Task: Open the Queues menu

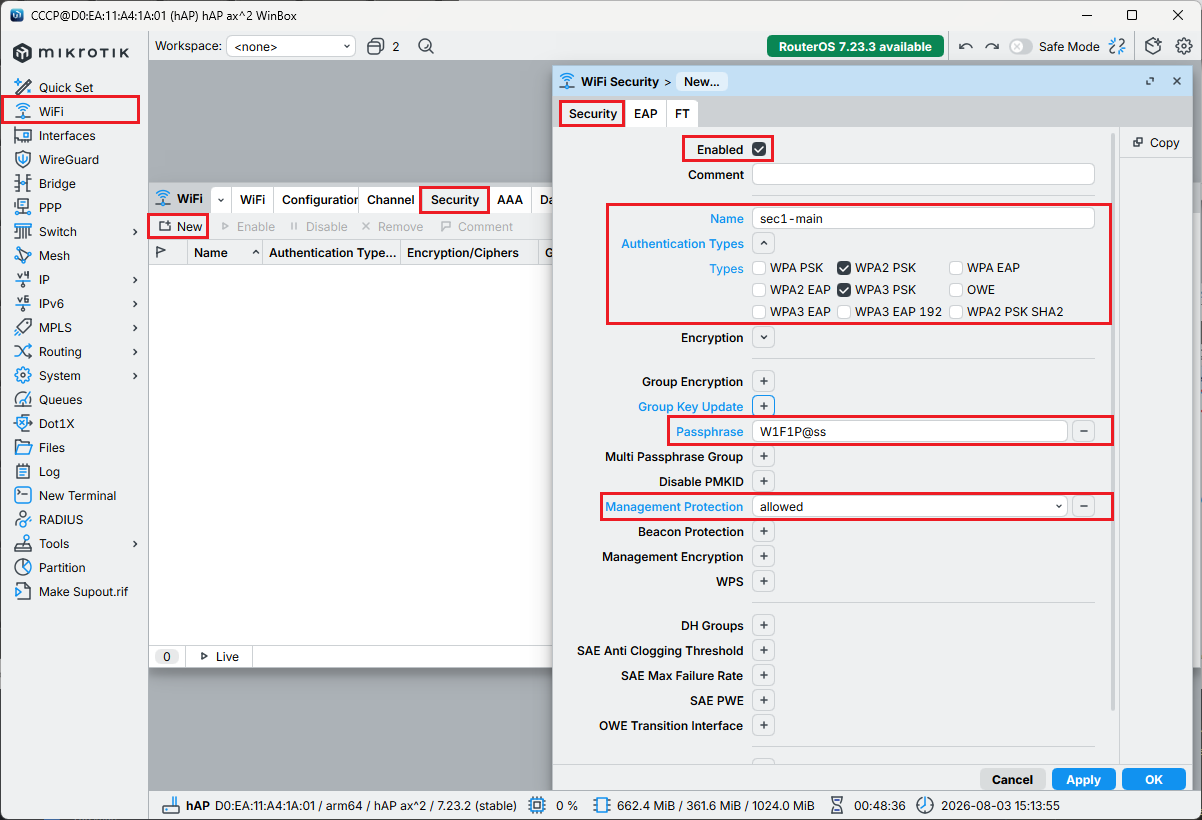Action: (60, 399)
